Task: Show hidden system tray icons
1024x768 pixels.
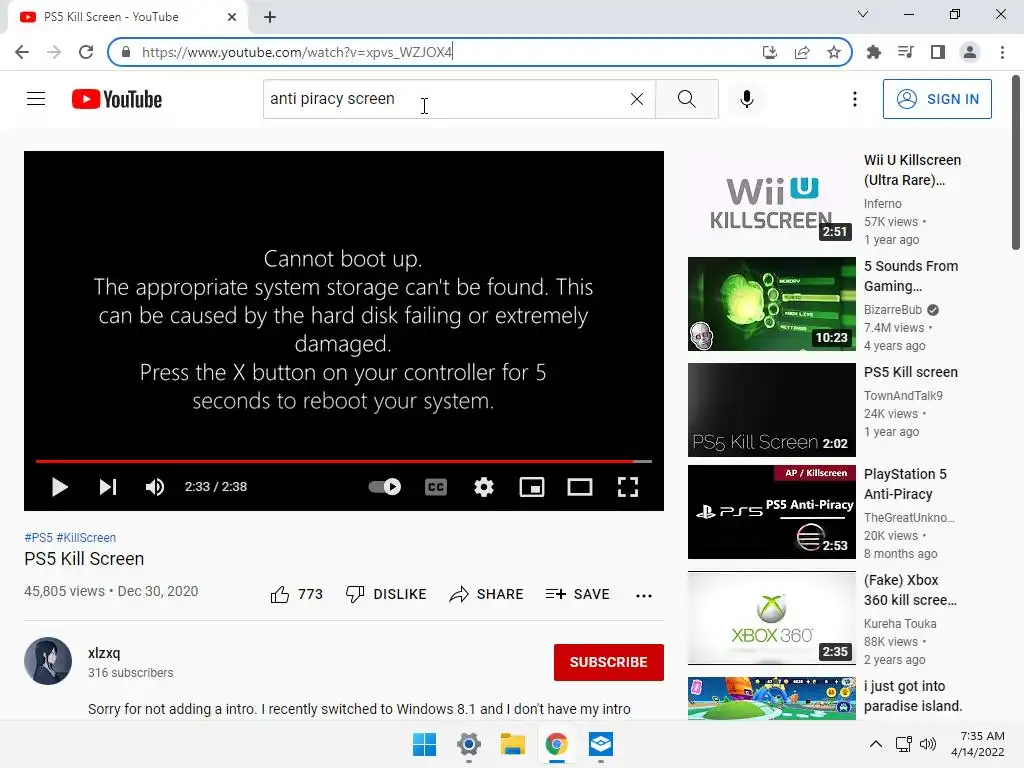Action: pyautogui.click(x=876, y=744)
